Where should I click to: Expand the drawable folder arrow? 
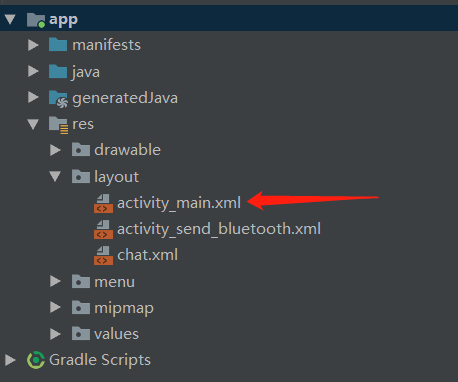[x=55, y=150]
